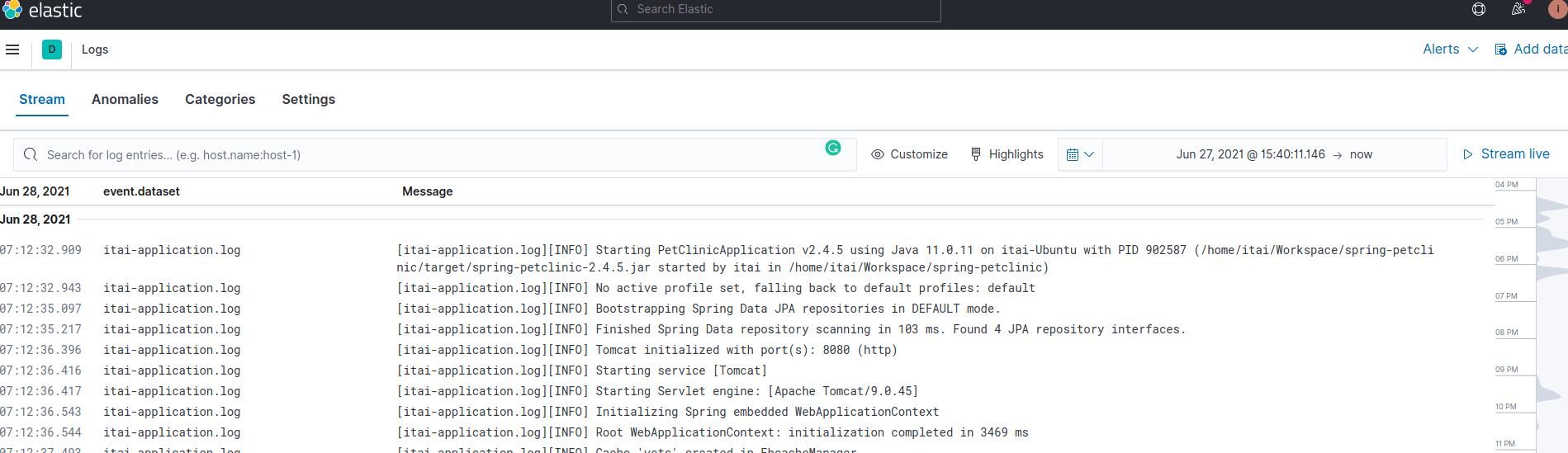Click the Add data icon

click(x=1501, y=50)
